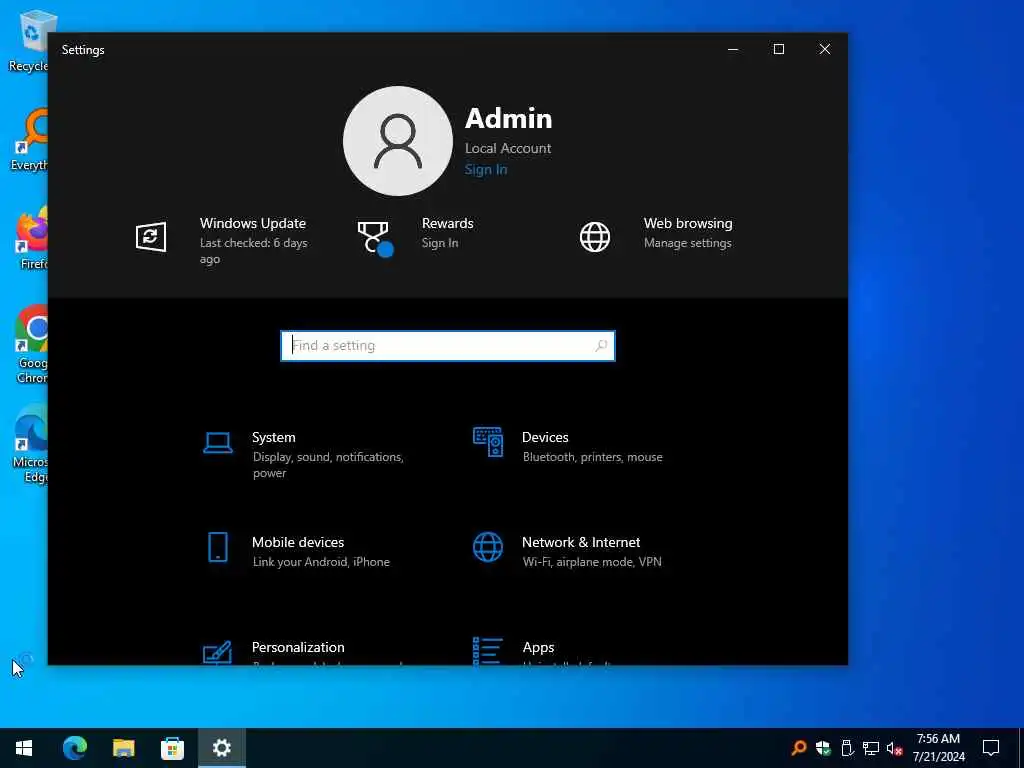The image size is (1024, 768).
Task: Click the search magnifier in Find a setting
Action: [x=601, y=345]
